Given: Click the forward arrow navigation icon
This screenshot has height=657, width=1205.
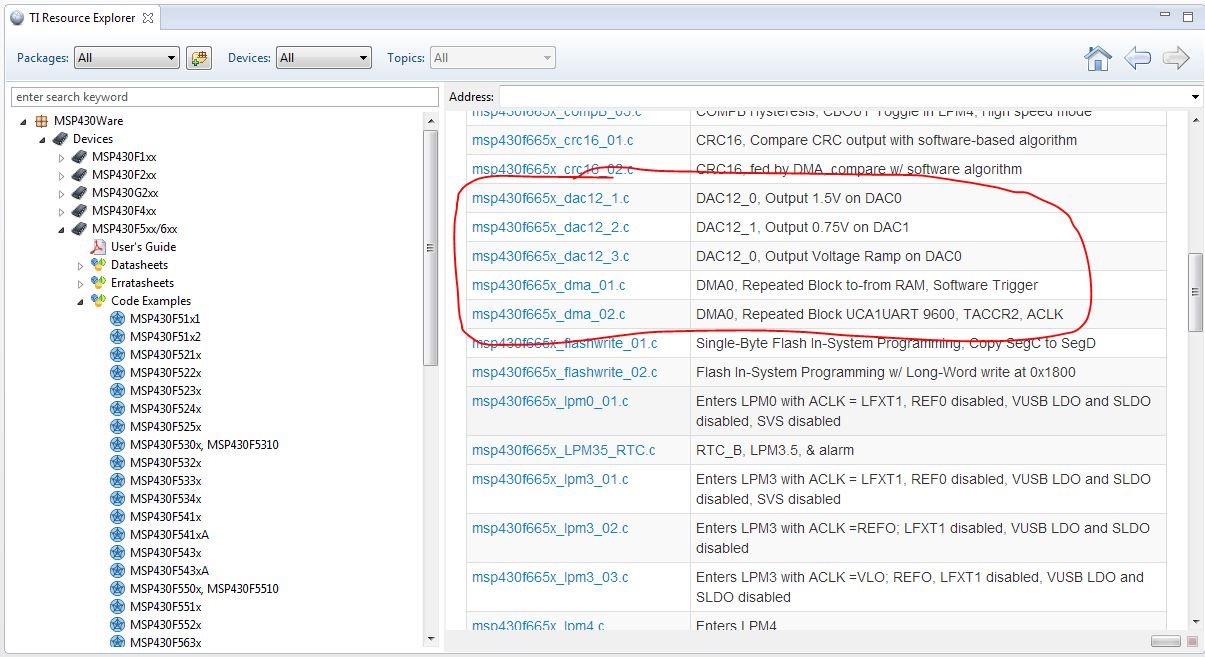Looking at the screenshot, I should point(1175,58).
